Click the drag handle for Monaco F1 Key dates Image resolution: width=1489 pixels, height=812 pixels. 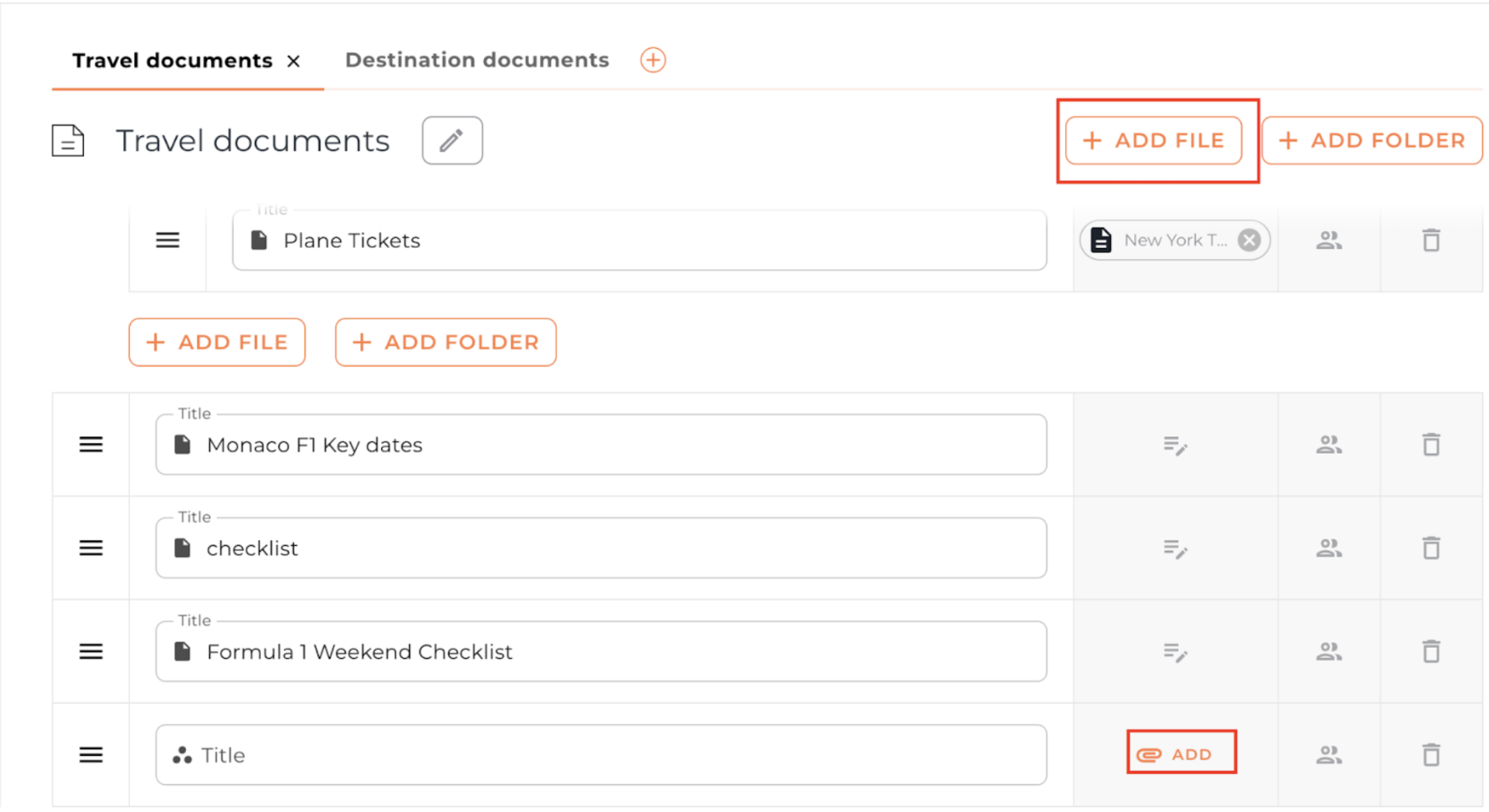click(x=91, y=445)
